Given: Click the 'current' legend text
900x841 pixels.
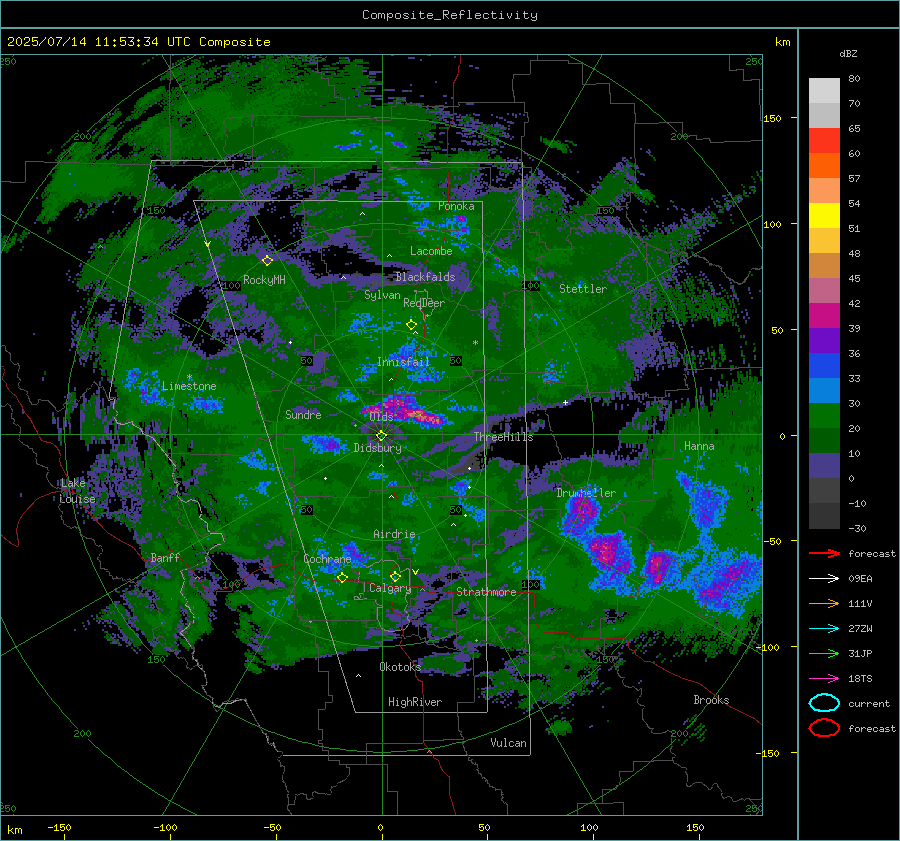Looking at the screenshot, I should [869, 703].
